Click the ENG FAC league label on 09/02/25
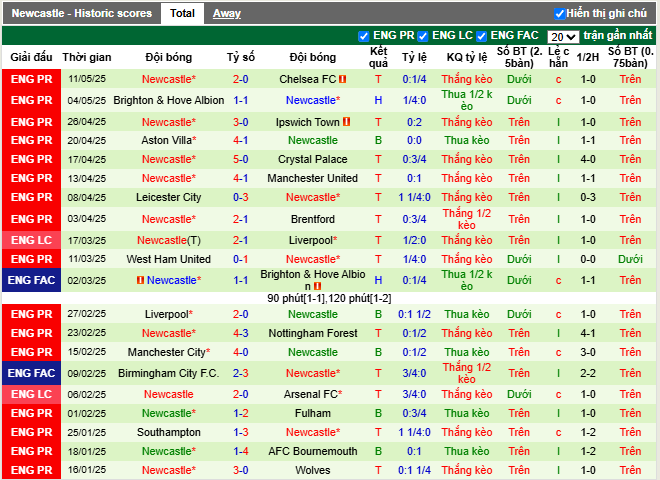Screen dimensions: 660x480 pos(32,373)
